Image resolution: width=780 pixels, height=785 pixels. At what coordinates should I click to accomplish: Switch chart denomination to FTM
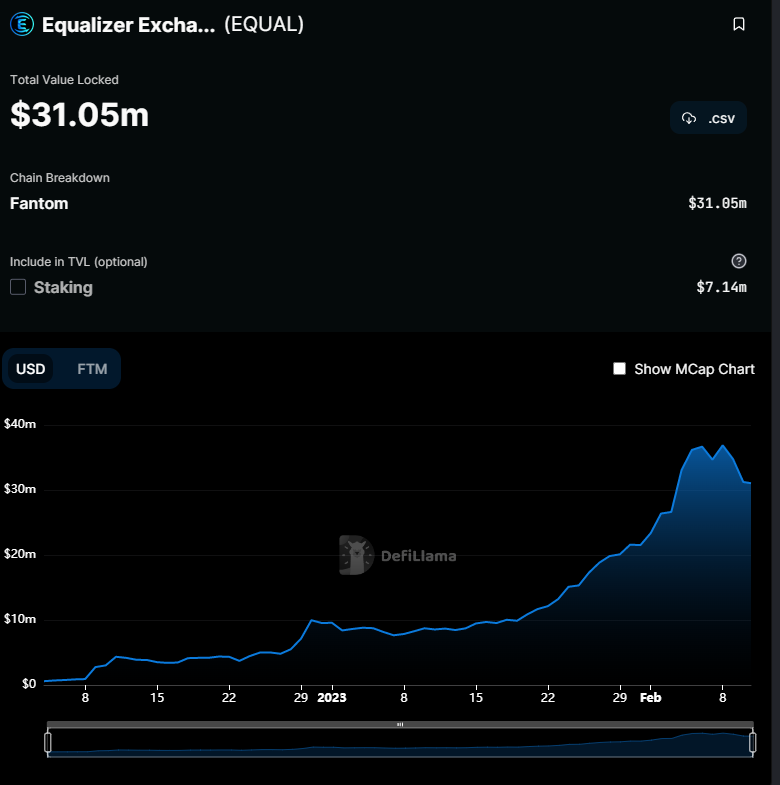[92, 369]
